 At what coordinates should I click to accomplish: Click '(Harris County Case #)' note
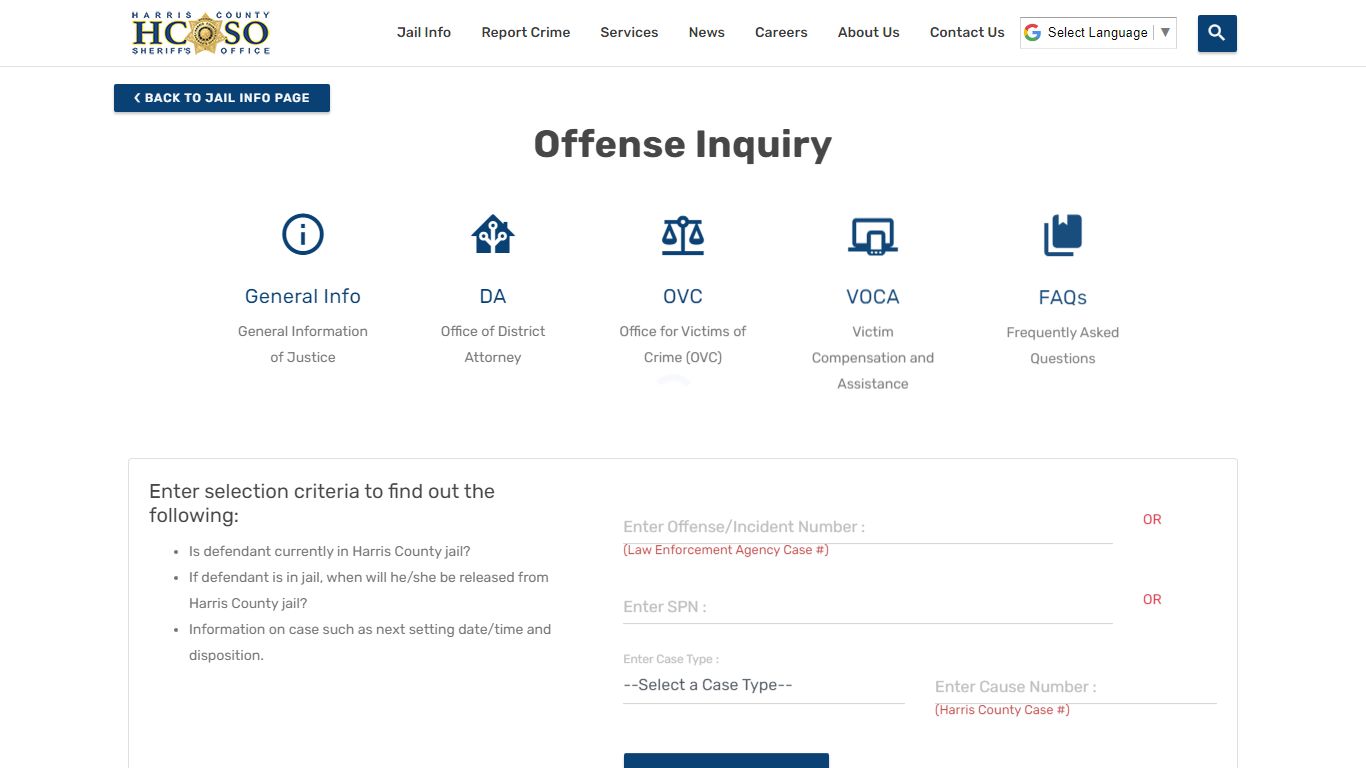pyautogui.click(x=1002, y=710)
